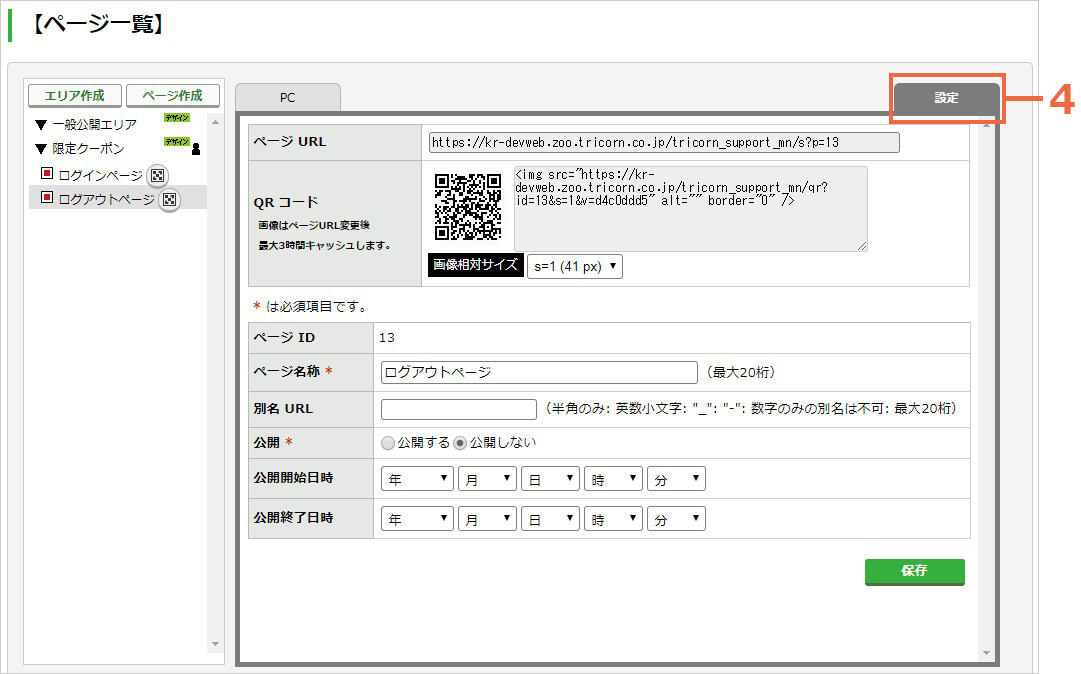Click the QR コード label
This screenshot has width=1081, height=674.
point(286,203)
